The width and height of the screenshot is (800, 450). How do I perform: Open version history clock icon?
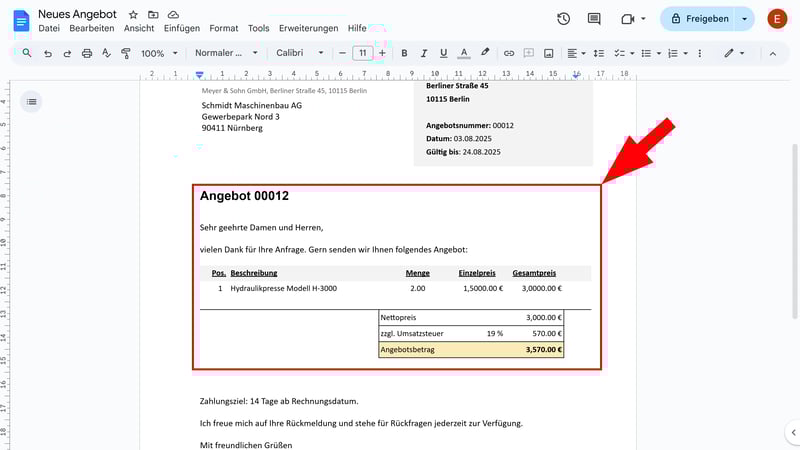(x=564, y=19)
